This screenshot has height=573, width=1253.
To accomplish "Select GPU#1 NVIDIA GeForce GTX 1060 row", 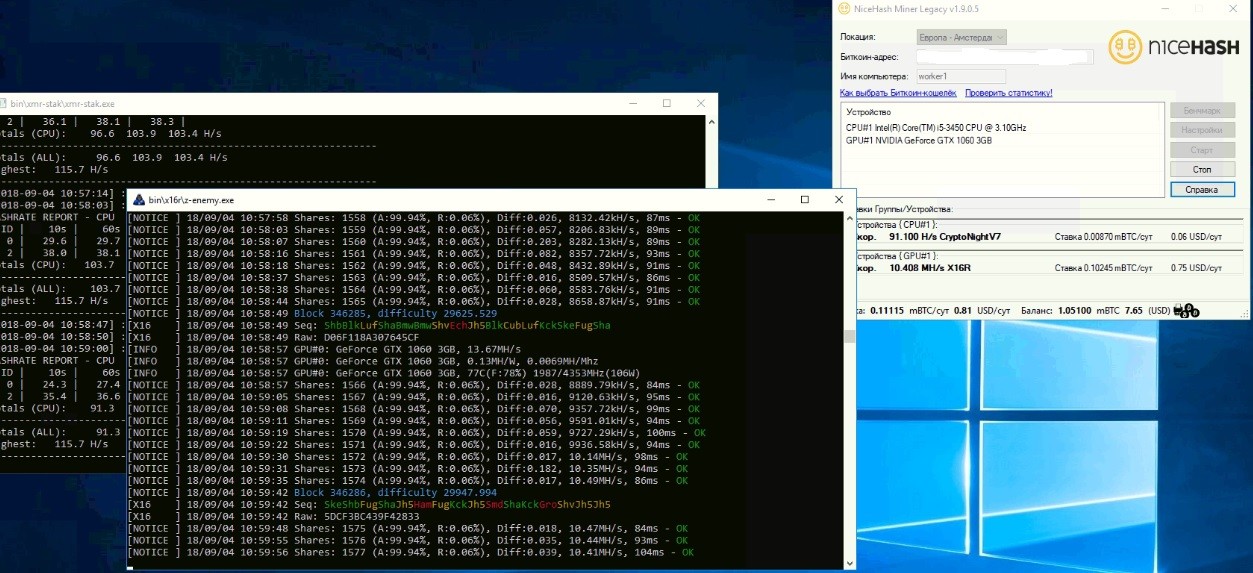I will (918, 141).
